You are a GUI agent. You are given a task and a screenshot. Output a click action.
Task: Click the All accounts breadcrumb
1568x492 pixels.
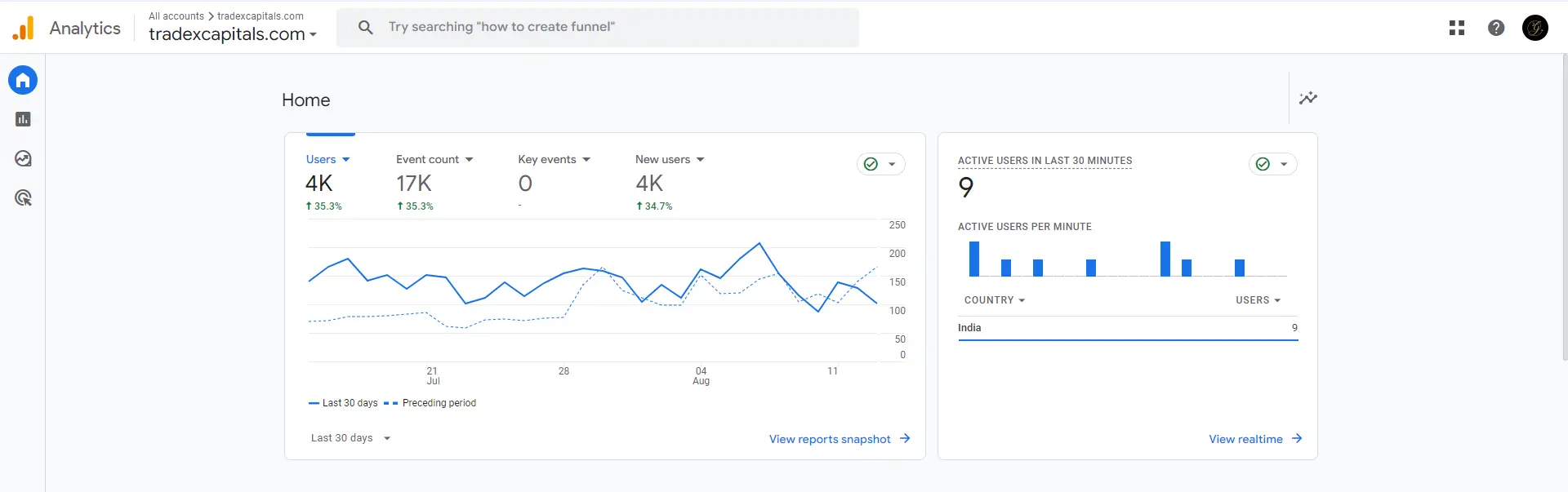pyautogui.click(x=176, y=16)
